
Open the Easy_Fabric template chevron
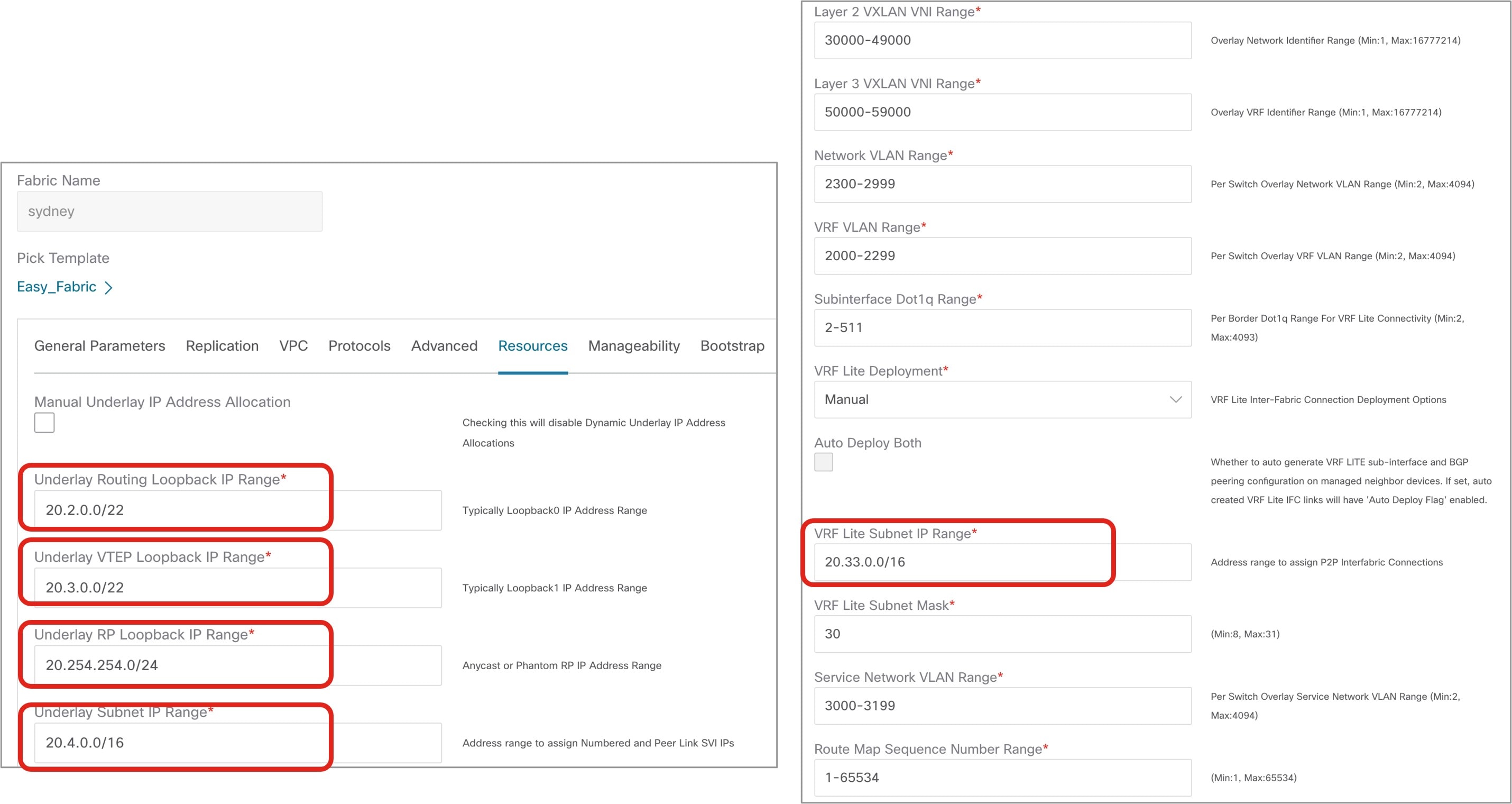(108, 287)
